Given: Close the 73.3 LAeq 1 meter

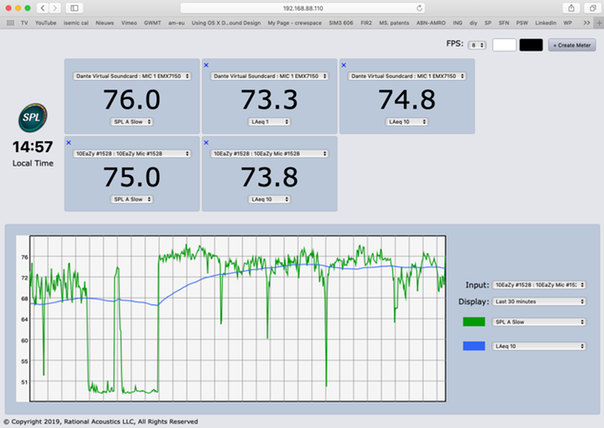Looking at the screenshot, I should click(x=207, y=64).
